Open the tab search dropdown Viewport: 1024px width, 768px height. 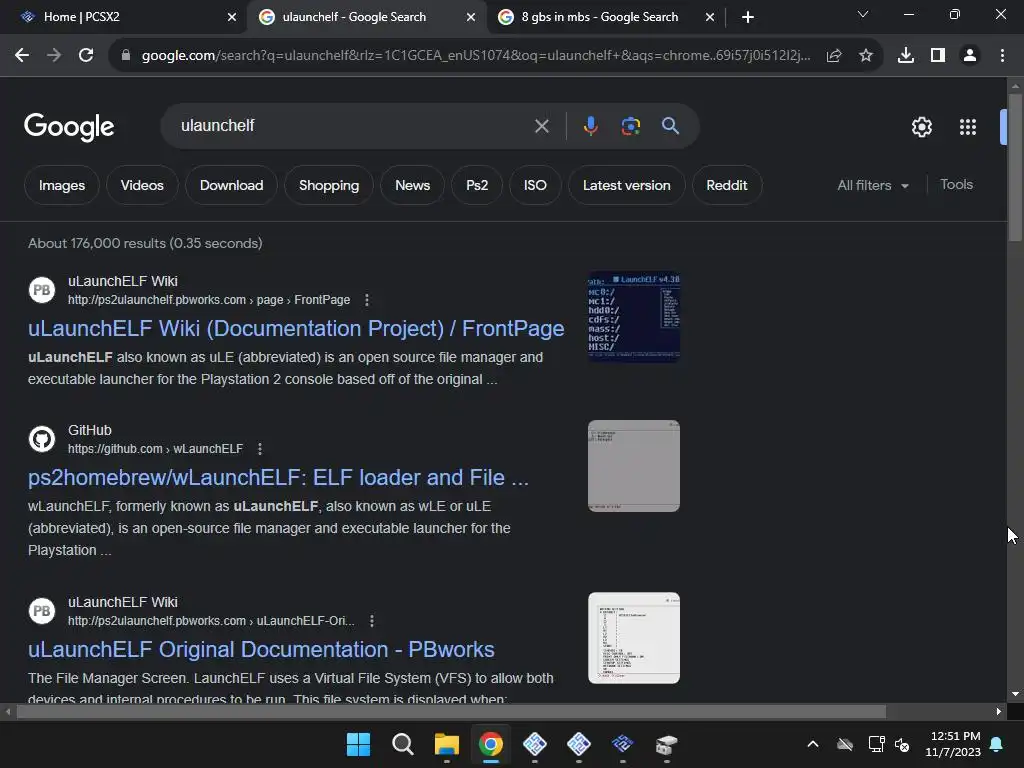pyautogui.click(x=863, y=14)
